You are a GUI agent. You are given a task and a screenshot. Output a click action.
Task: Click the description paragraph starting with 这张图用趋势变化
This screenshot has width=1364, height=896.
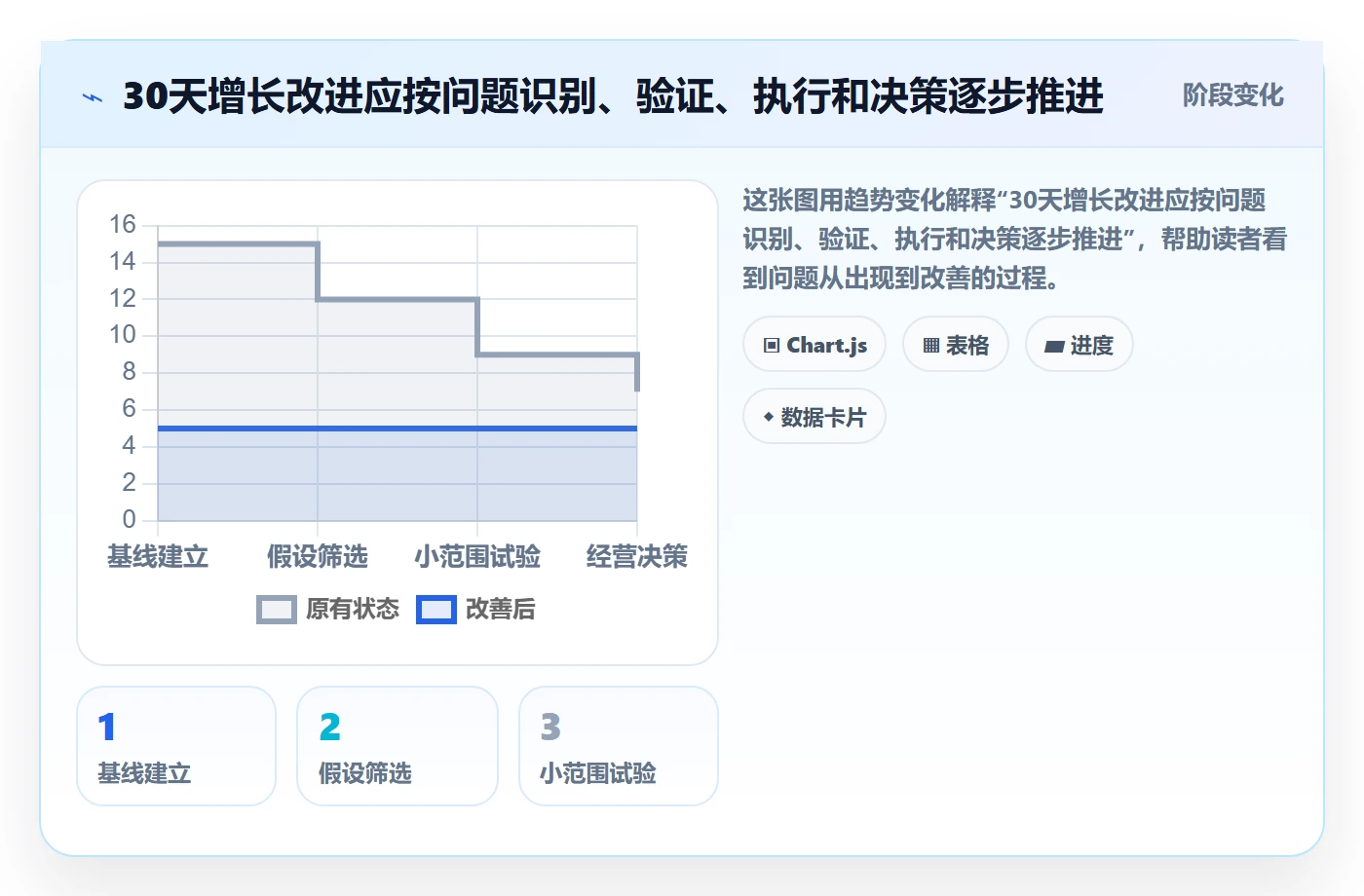tap(1015, 240)
